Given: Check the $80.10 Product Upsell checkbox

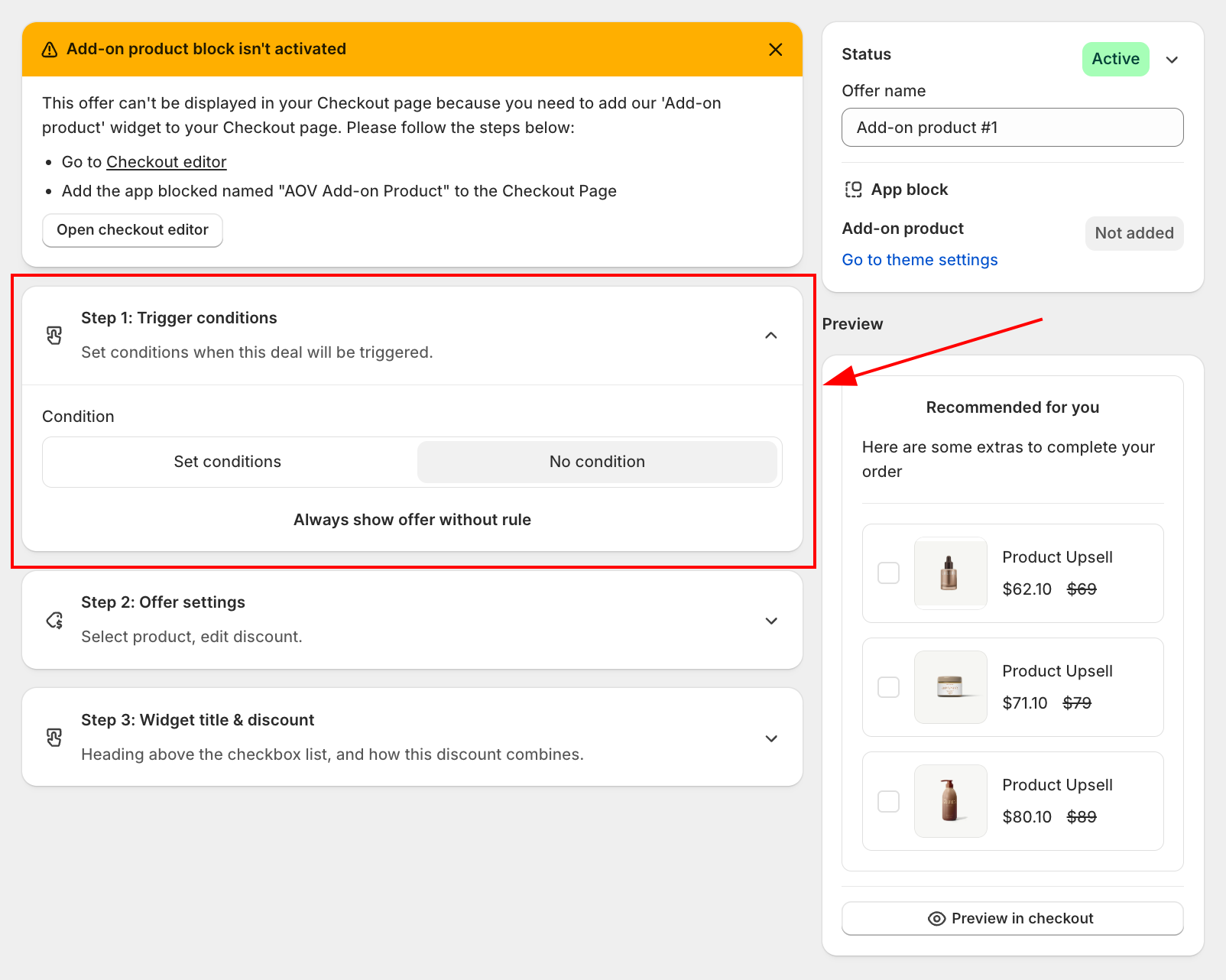Looking at the screenshot, I should (x=888, y=801).
